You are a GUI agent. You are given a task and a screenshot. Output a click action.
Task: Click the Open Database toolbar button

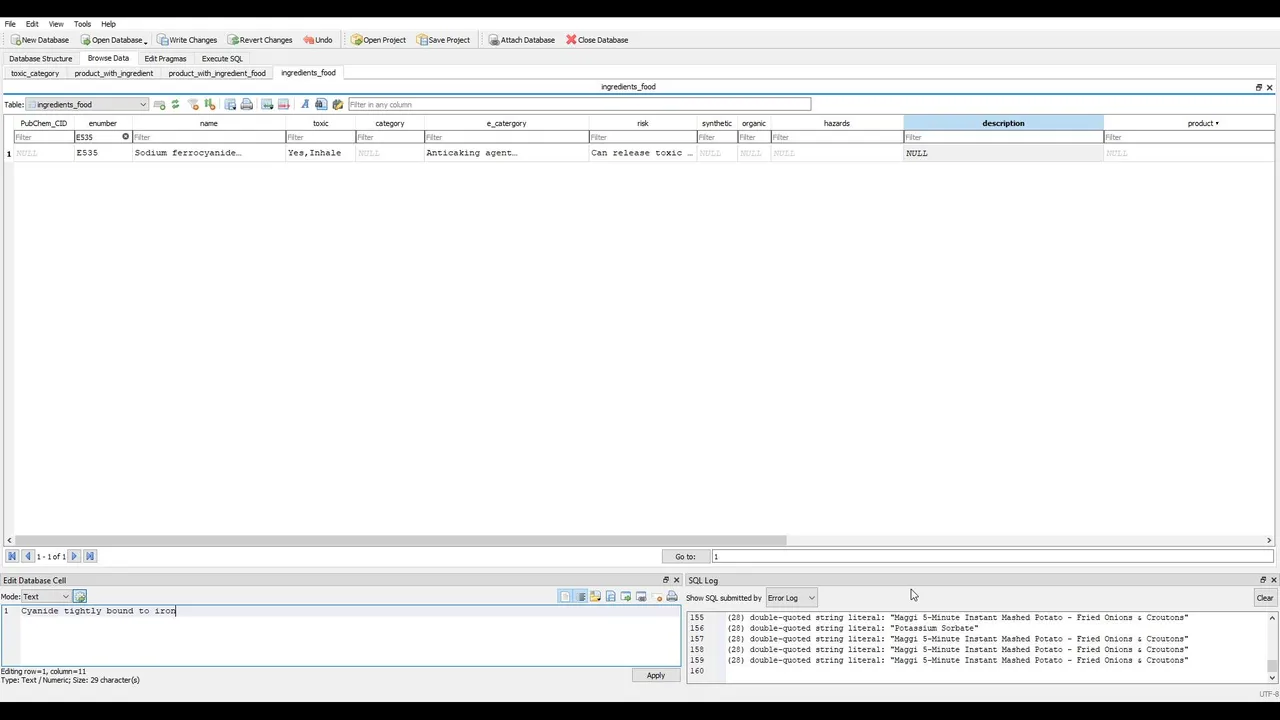pos(110,40)
